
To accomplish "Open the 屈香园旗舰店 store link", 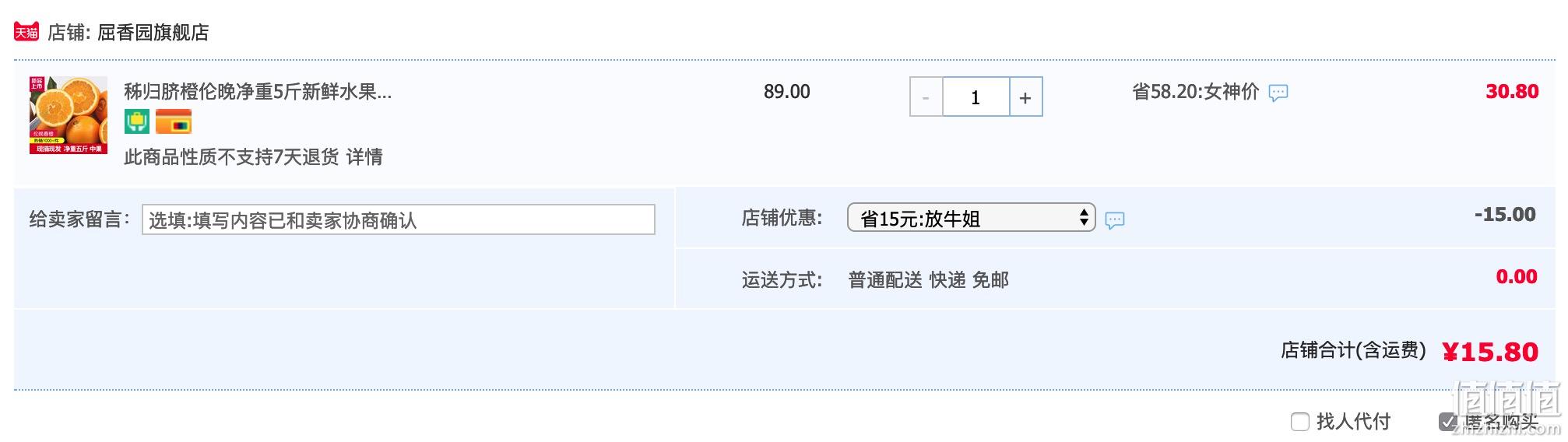I will pos(153,33).
